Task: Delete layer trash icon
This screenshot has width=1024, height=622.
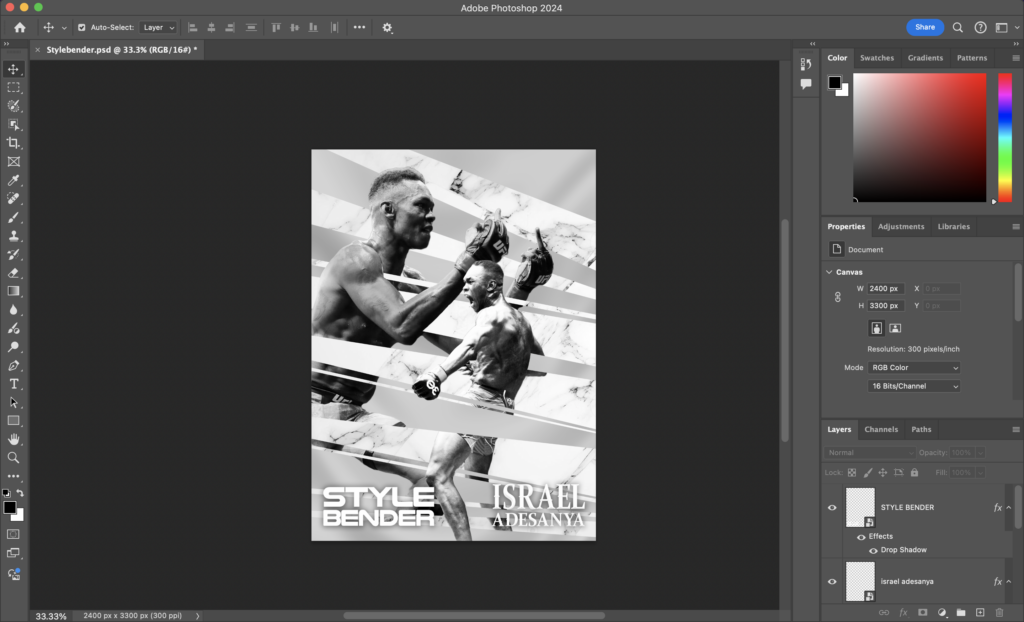Action: pos(999,612)
